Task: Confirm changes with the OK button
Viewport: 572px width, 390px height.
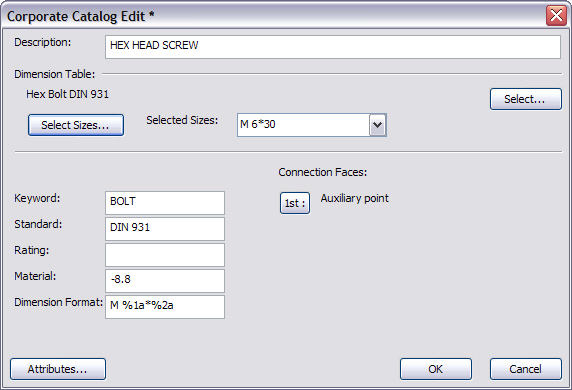Action: coord(436,369)
